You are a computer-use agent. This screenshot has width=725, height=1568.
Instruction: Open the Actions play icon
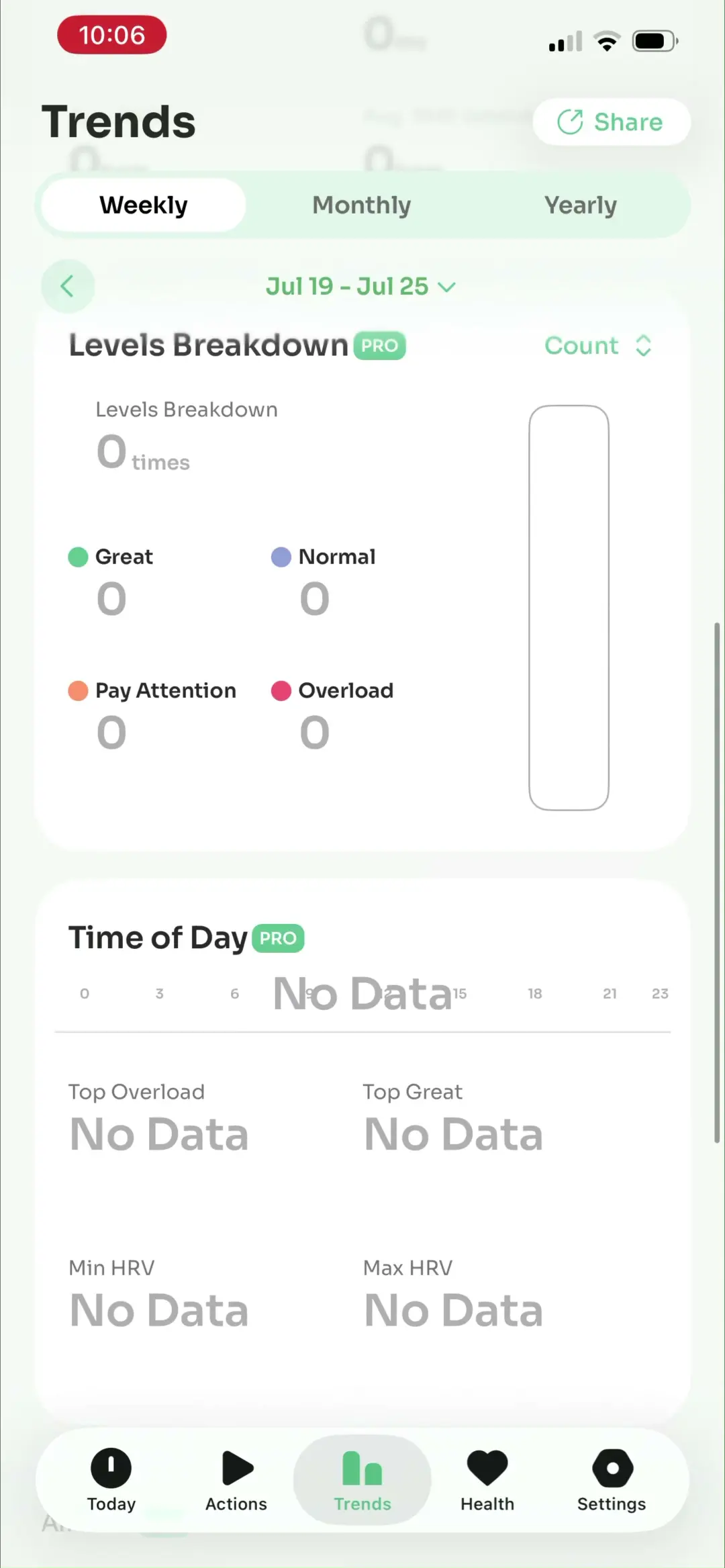coord(237,1468)
